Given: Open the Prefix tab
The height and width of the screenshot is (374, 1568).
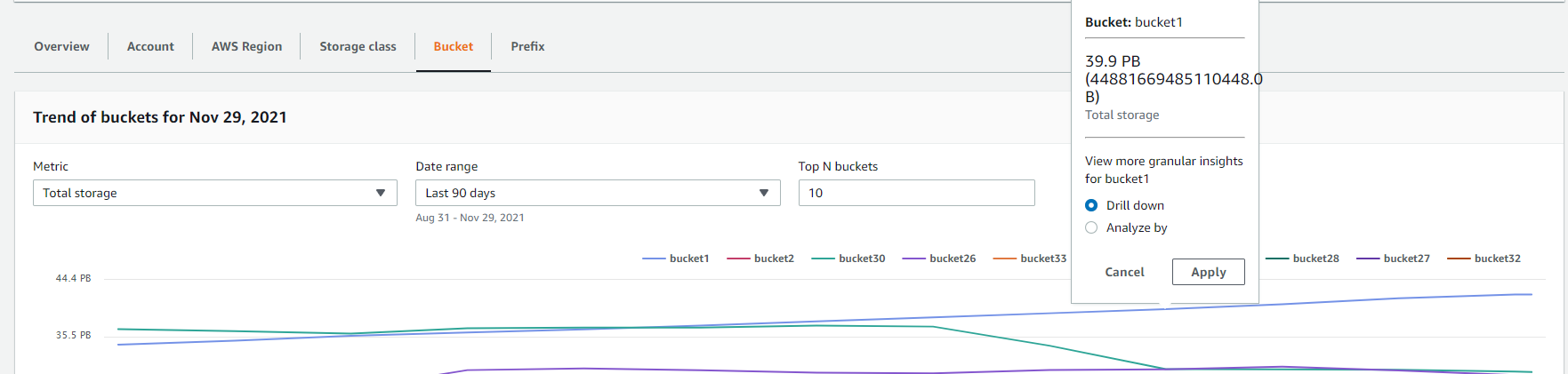Looking at the screenshot, I should pos(527,46).
